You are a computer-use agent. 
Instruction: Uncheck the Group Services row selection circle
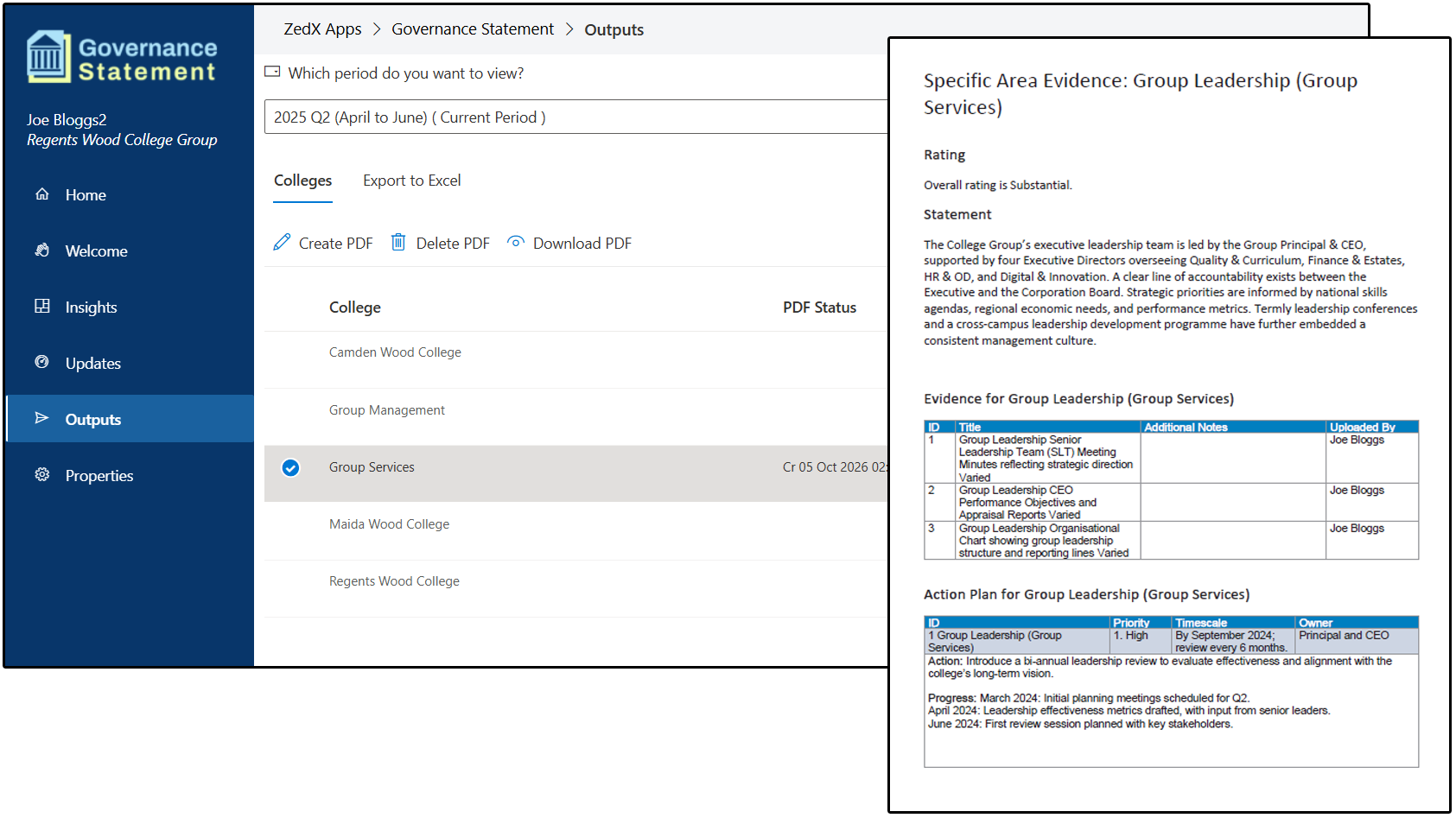pos(291,467)
